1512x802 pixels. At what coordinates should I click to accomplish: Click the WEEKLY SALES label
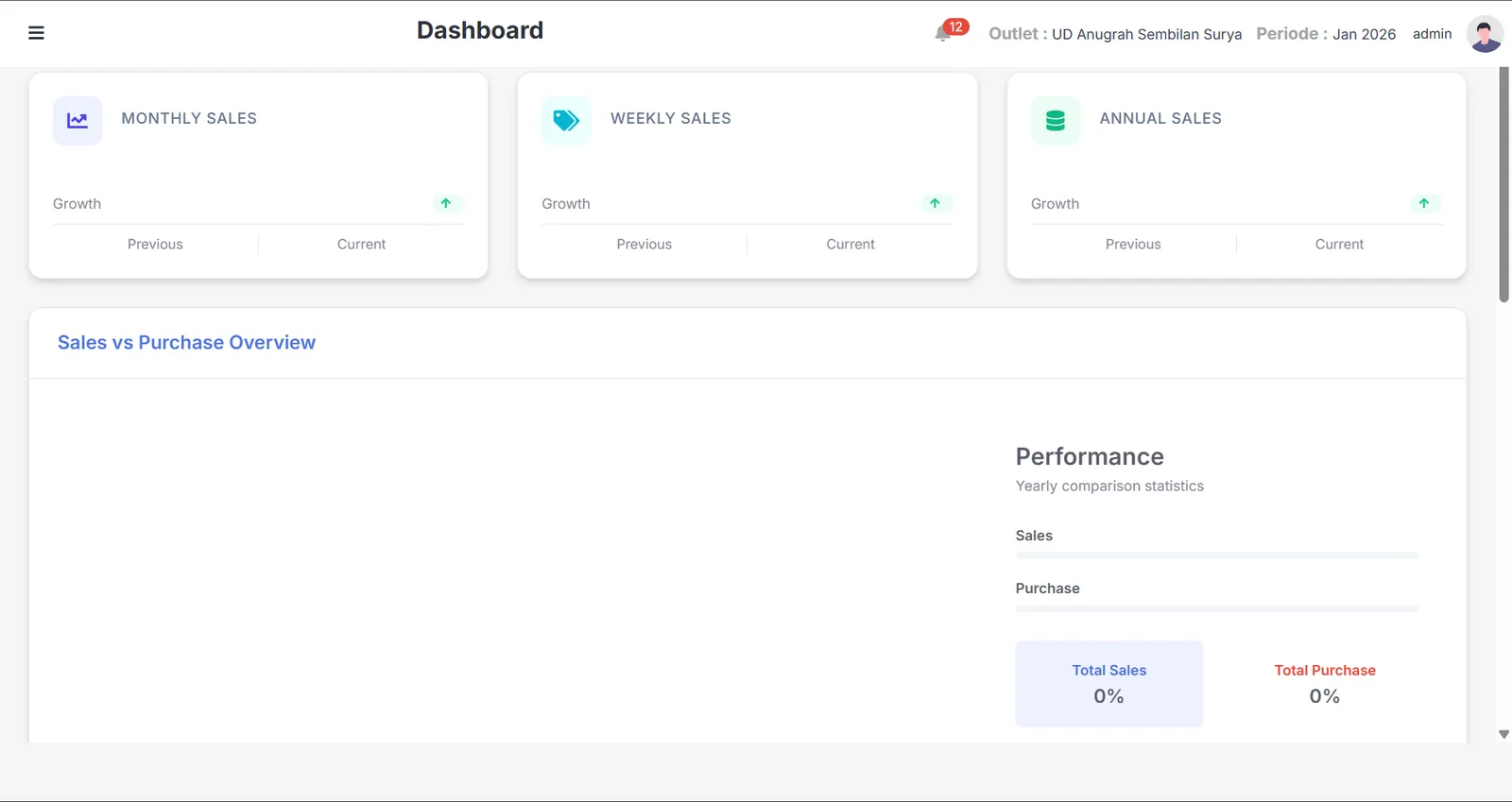point(670,118)
